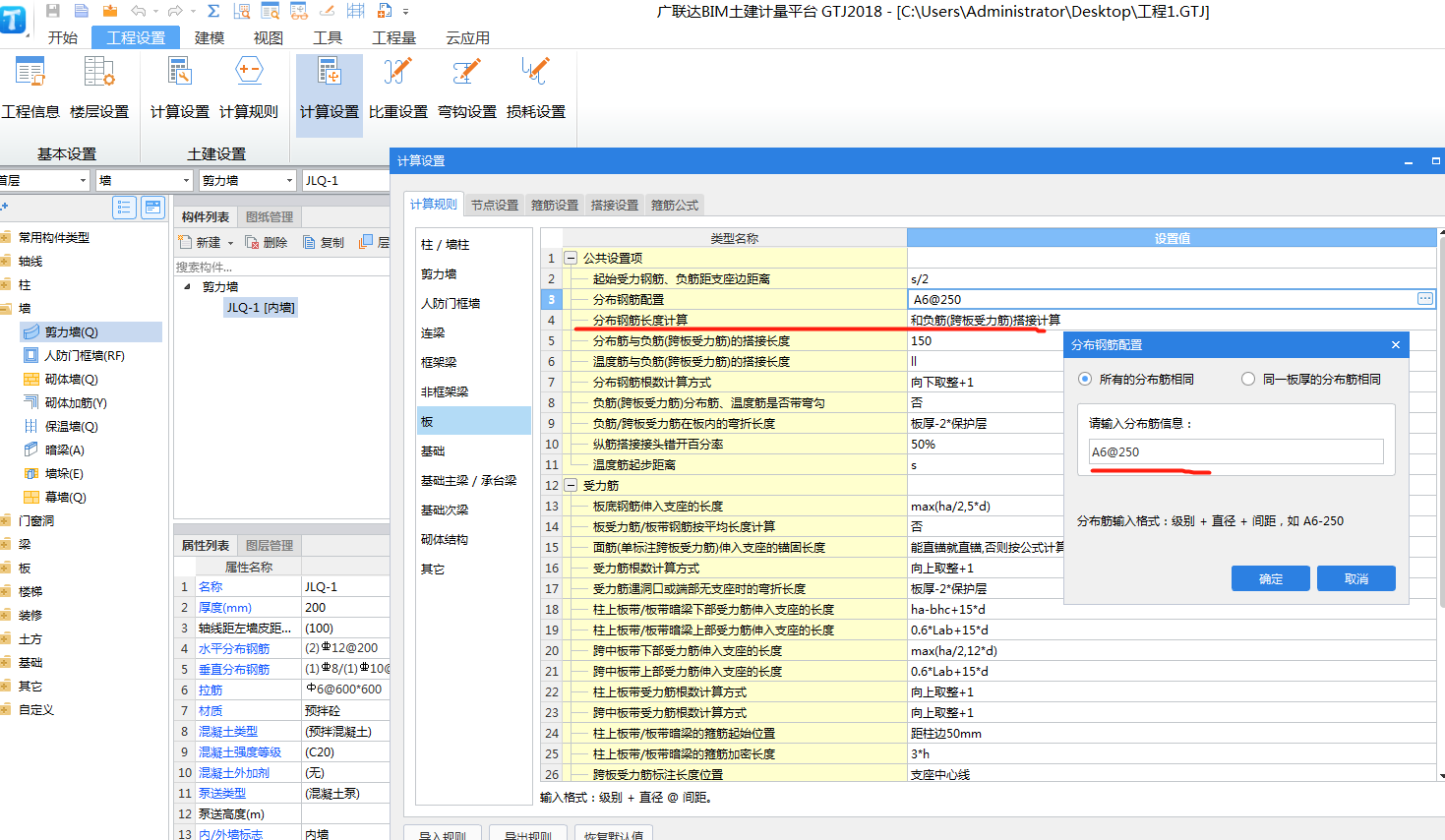Open the 新建 dropdown arrow
The height and width of the screenshot is (840, 1445).
pyautogui.click(x=231, y=243)
